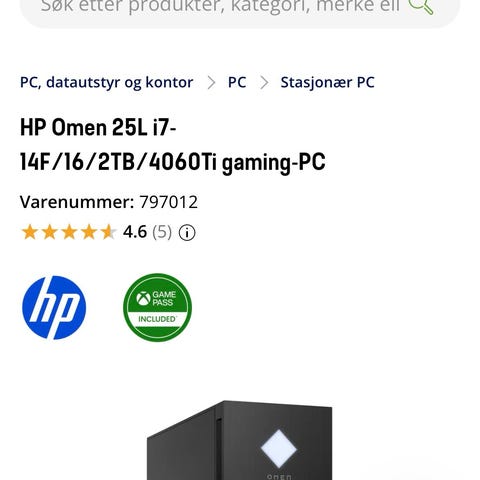Focus the product search input field
The width and height of the screenshot is (480, 480).
tap(220, 7)
